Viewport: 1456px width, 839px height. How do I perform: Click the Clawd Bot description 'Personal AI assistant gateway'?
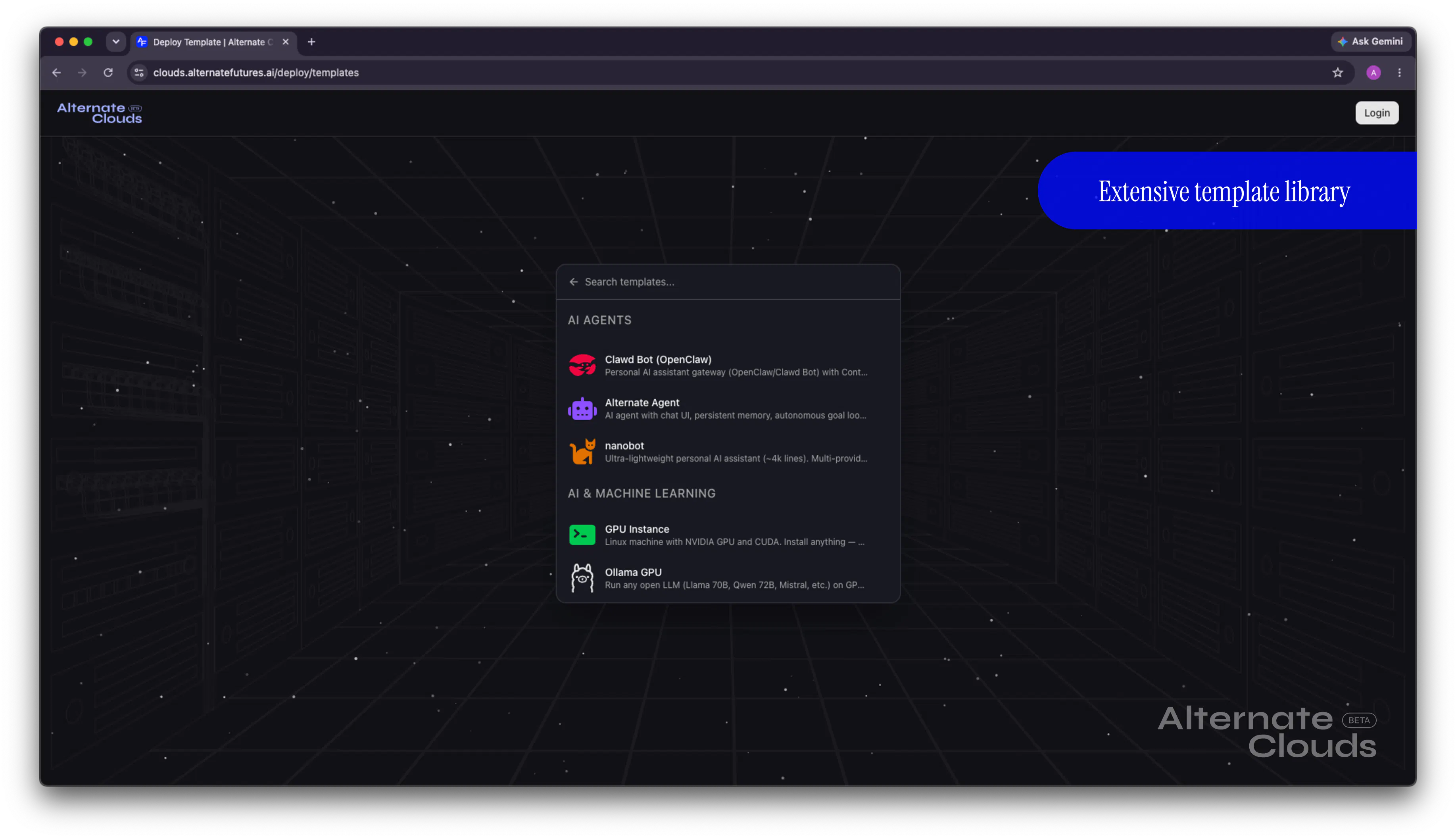point(736,372)
